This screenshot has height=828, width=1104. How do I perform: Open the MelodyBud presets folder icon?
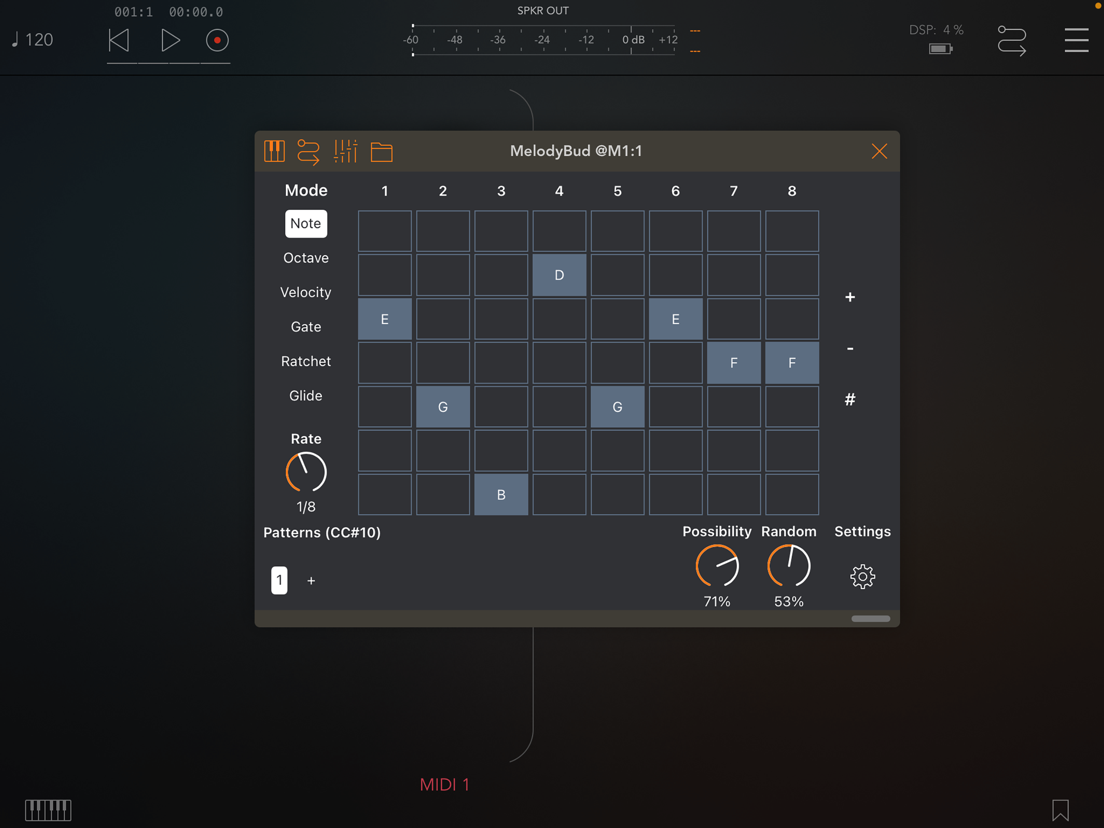(382, 152)
